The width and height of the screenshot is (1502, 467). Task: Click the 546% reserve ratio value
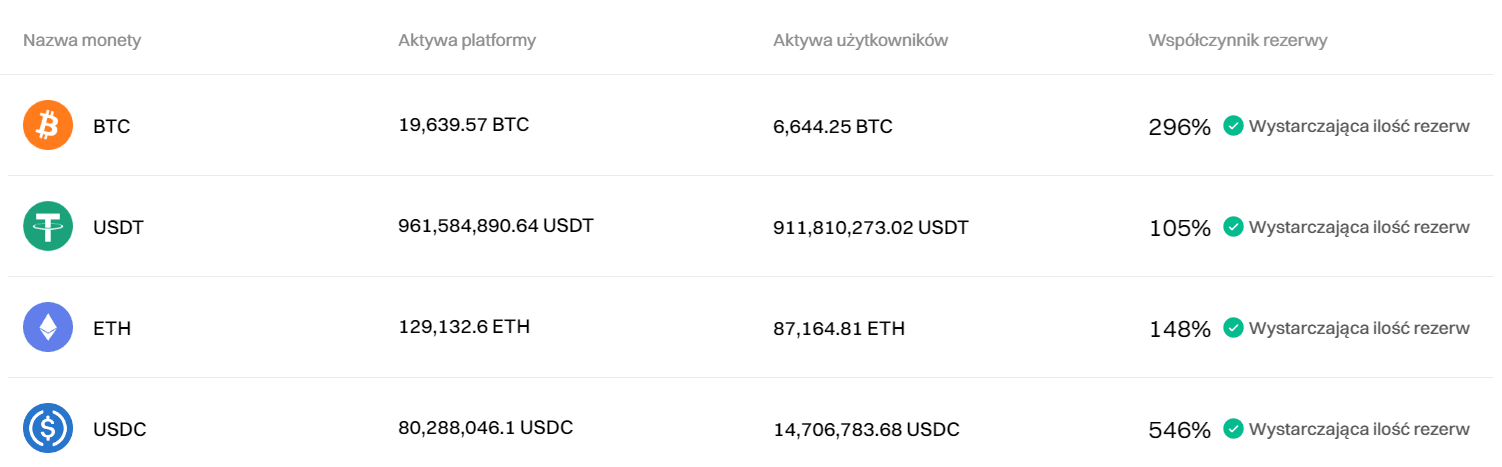(x=1180, y=430)
